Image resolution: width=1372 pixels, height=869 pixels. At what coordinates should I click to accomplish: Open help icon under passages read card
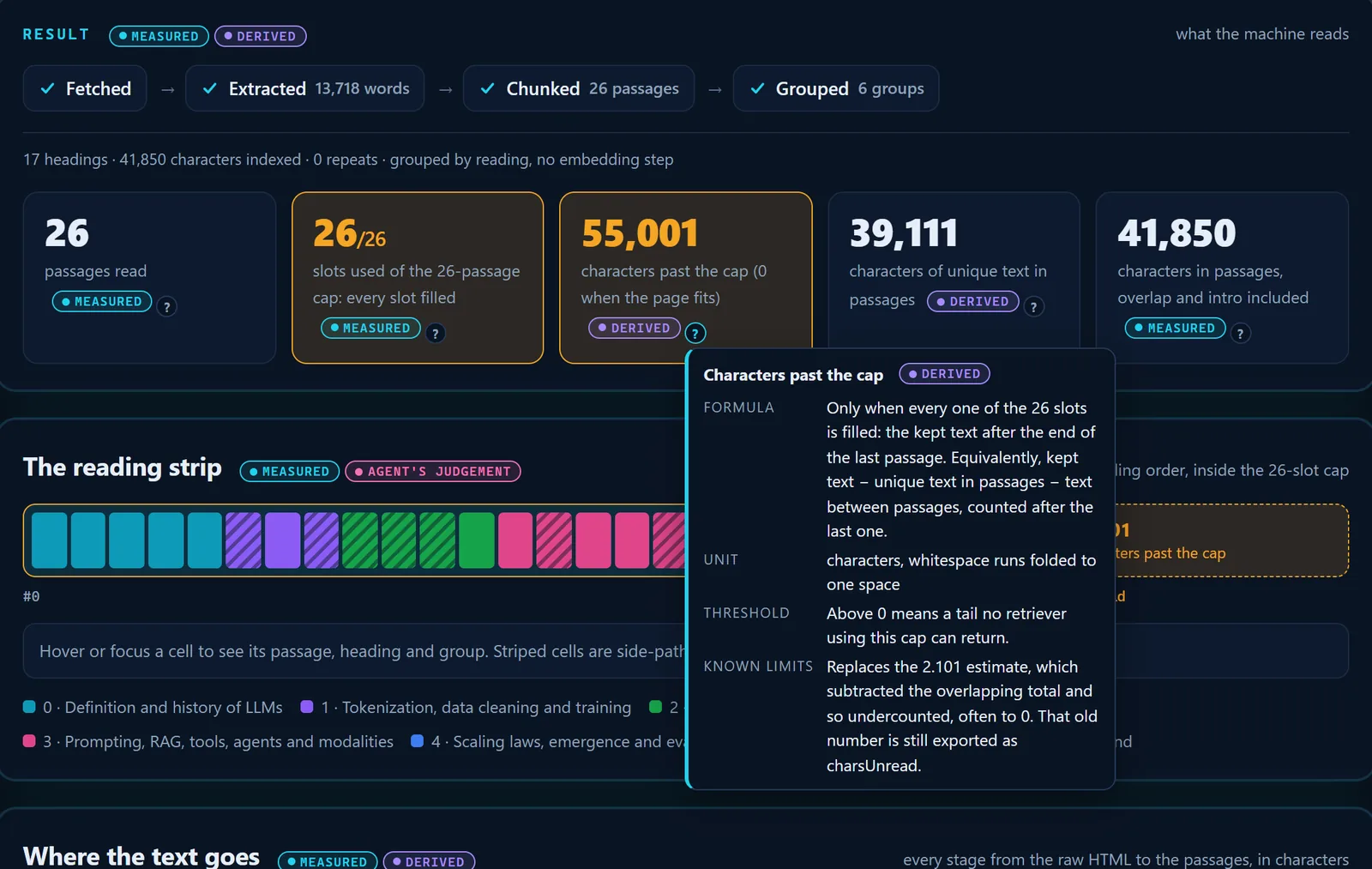[167, 306]
